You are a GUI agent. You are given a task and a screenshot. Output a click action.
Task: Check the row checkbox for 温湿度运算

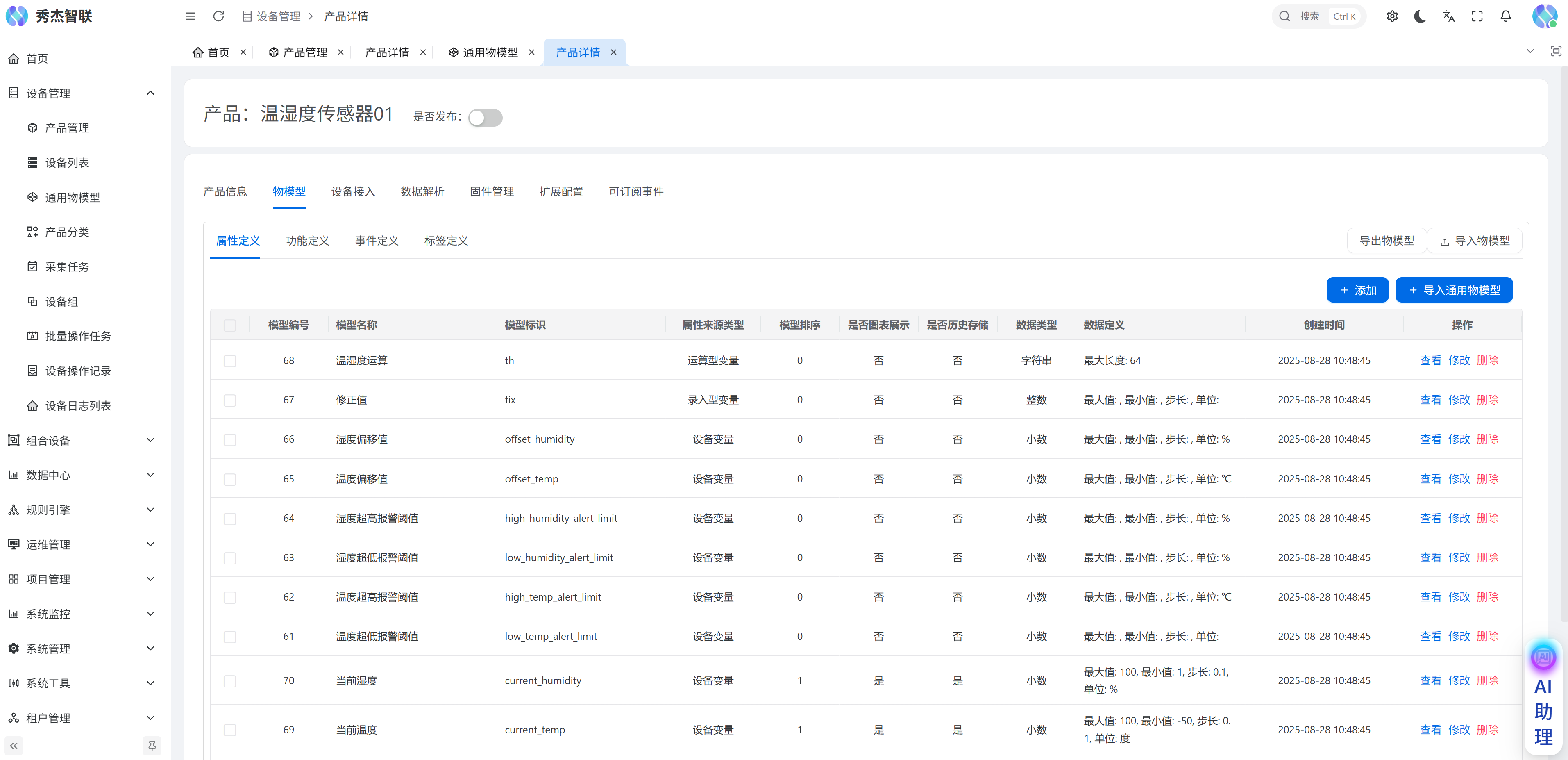click(229, 361)
